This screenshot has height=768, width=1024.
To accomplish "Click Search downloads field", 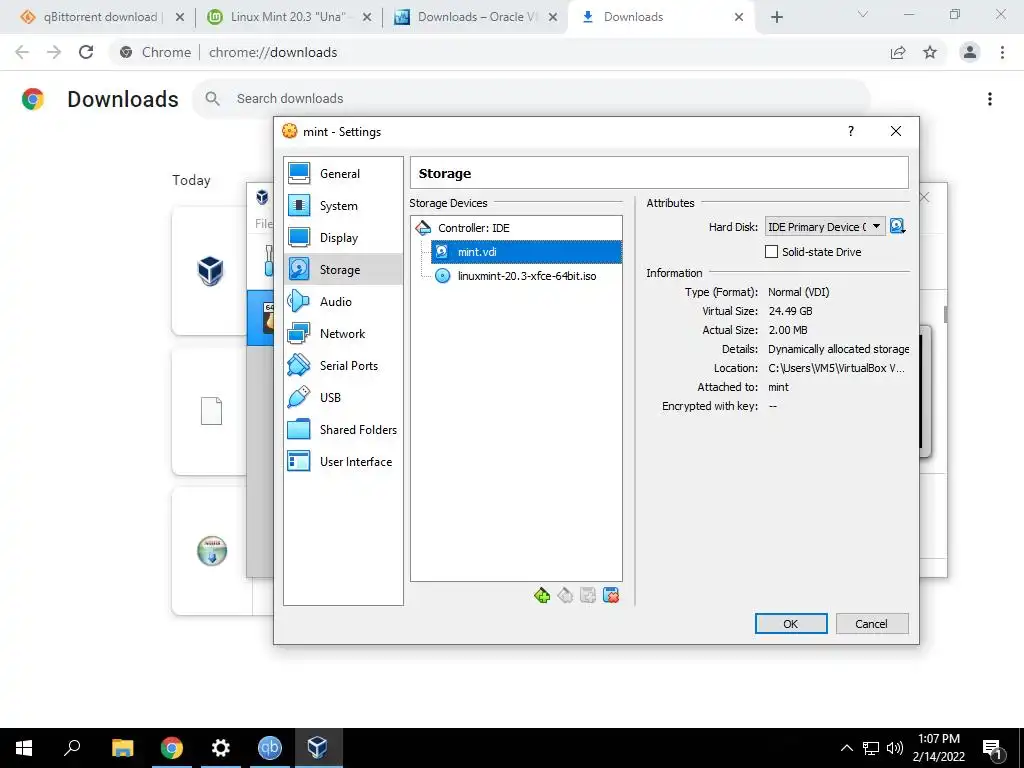I will coord(531,99).
